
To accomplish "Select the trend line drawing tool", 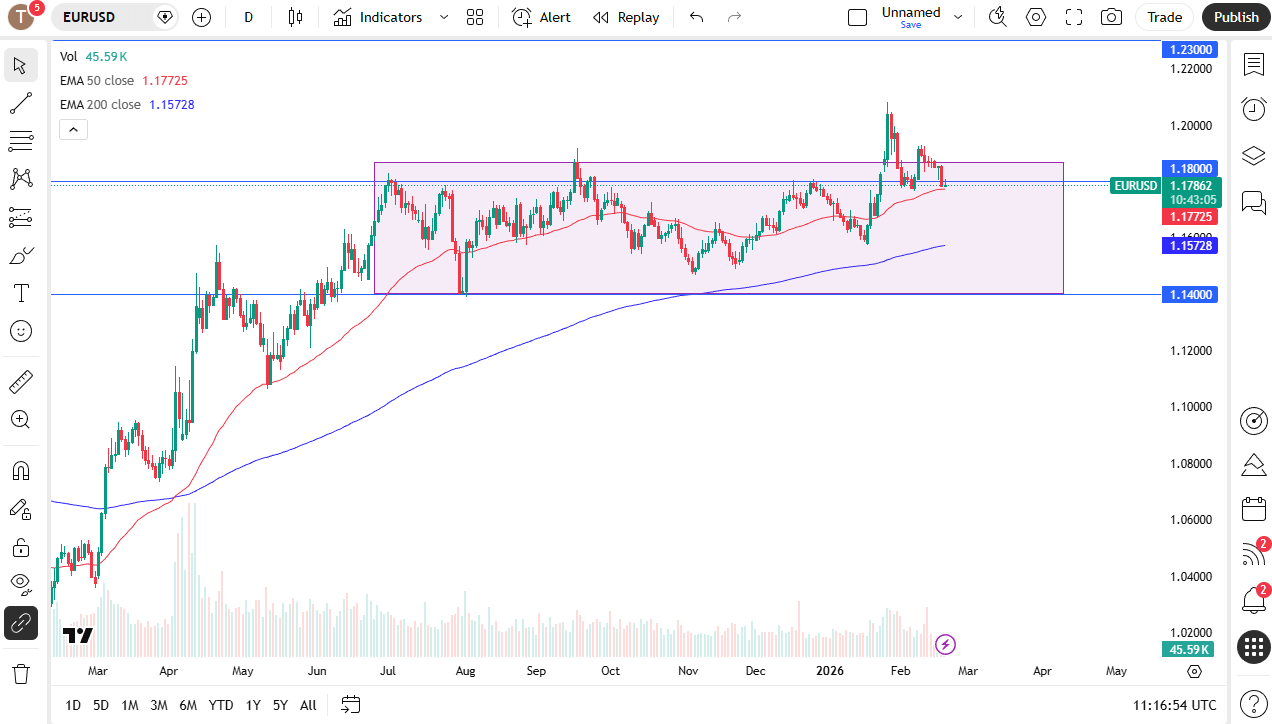I will coord(21,103).
